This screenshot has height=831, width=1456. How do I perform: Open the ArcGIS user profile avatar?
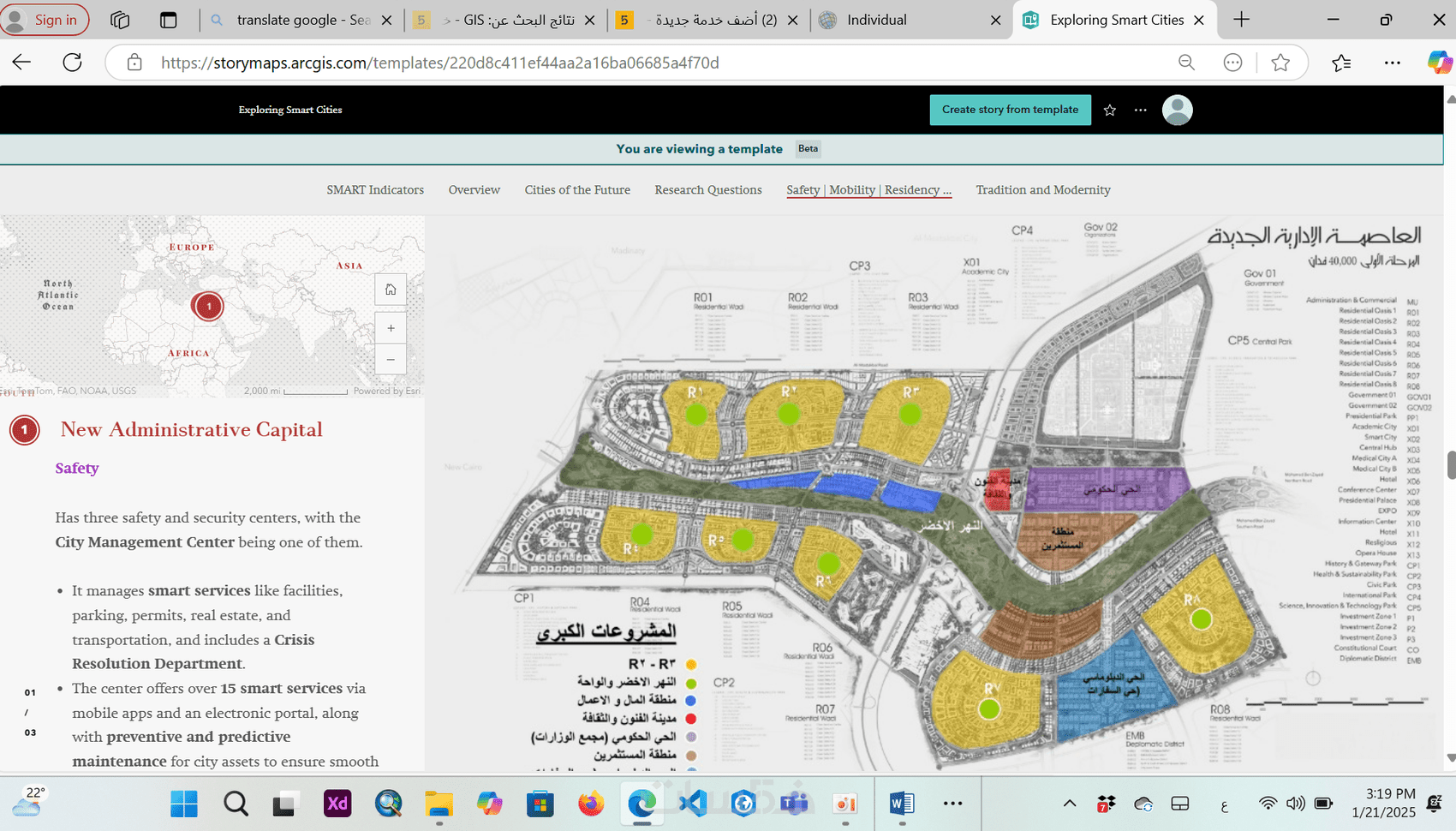(1178, 110)
